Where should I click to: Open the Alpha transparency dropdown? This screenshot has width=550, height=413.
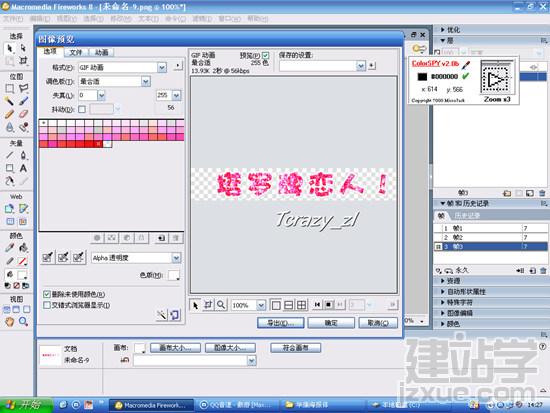tap(176, 258)
